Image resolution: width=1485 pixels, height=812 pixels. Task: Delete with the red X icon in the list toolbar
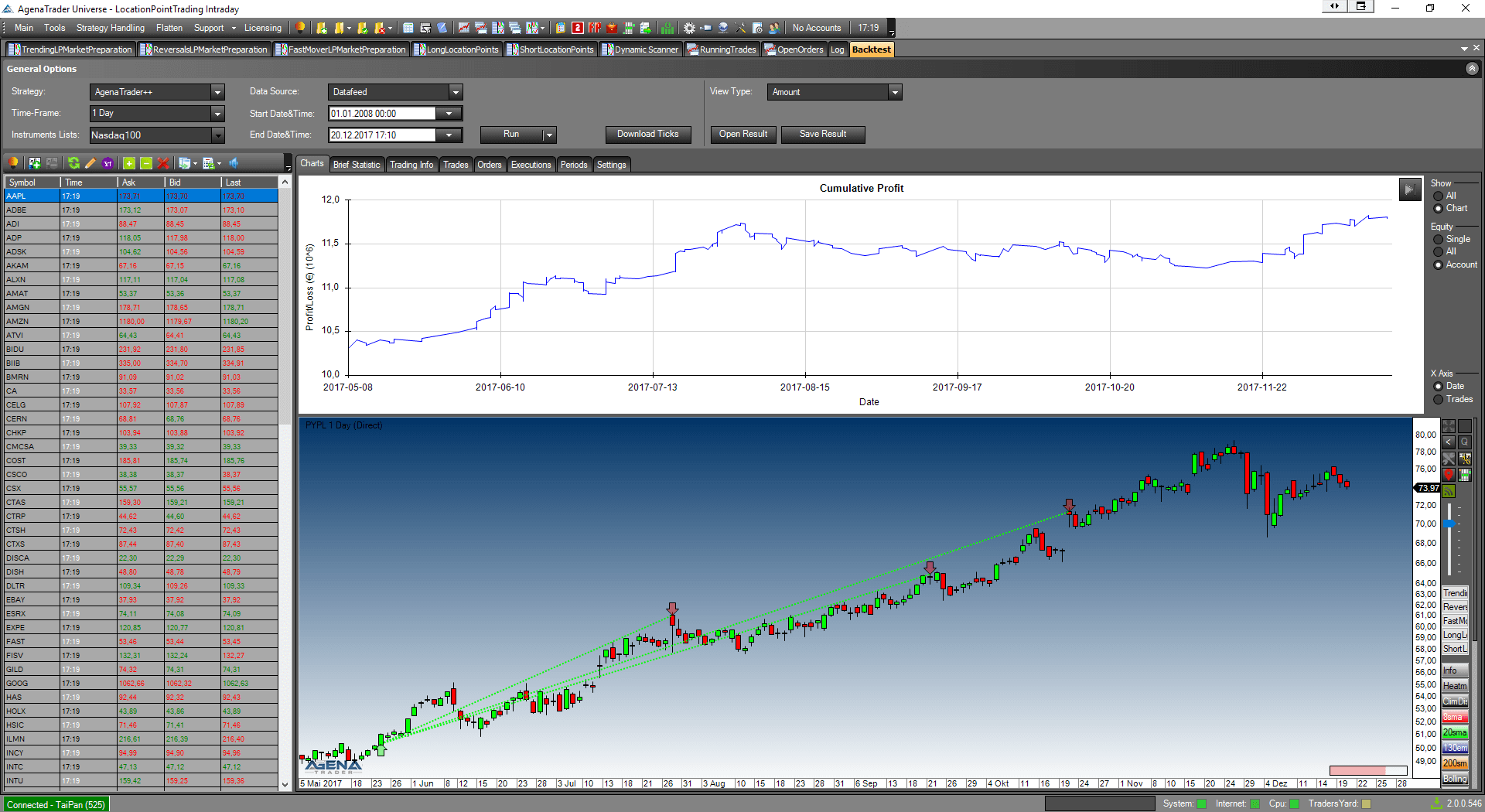[x=163, y=163]
